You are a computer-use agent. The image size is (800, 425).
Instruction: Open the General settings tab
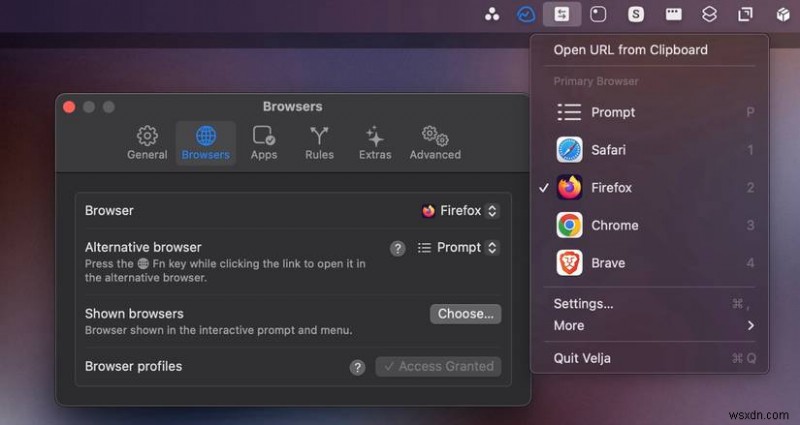click(147, 143)
